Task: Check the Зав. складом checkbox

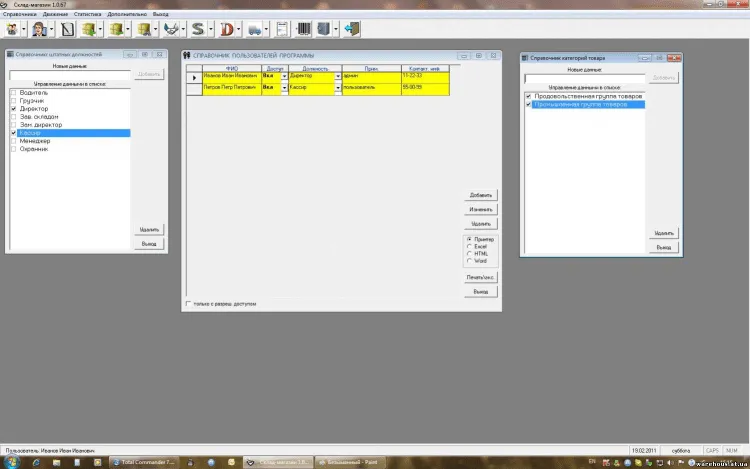Action: pos(13,117)
